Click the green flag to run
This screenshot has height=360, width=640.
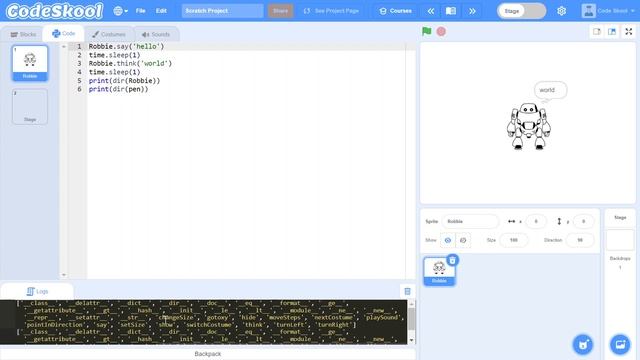point(427,31)
